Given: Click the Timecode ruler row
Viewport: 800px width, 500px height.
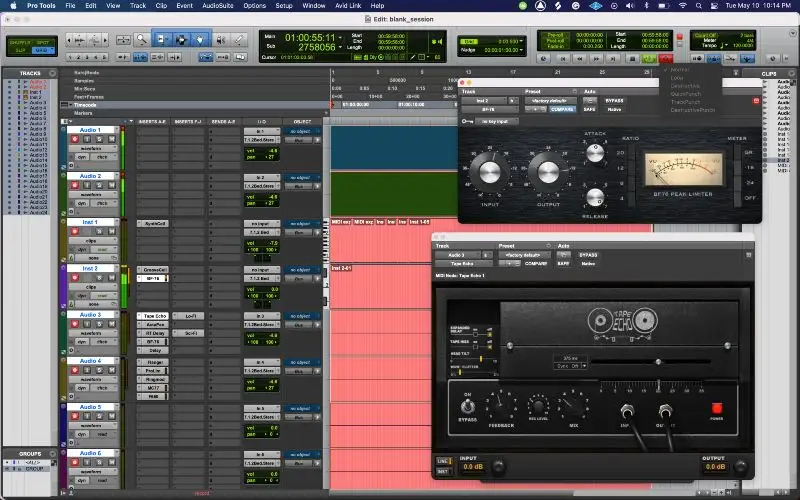Looking at the screenshot, I should [195, 105].
